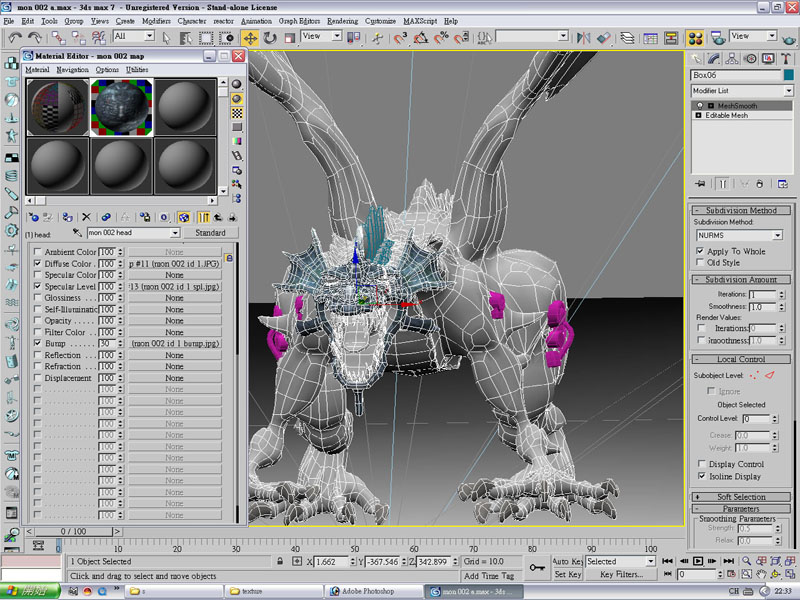The height and width of the screenshot is (600, 800).
Task: Click the Add Time Tag button
Action: [489, 576]
